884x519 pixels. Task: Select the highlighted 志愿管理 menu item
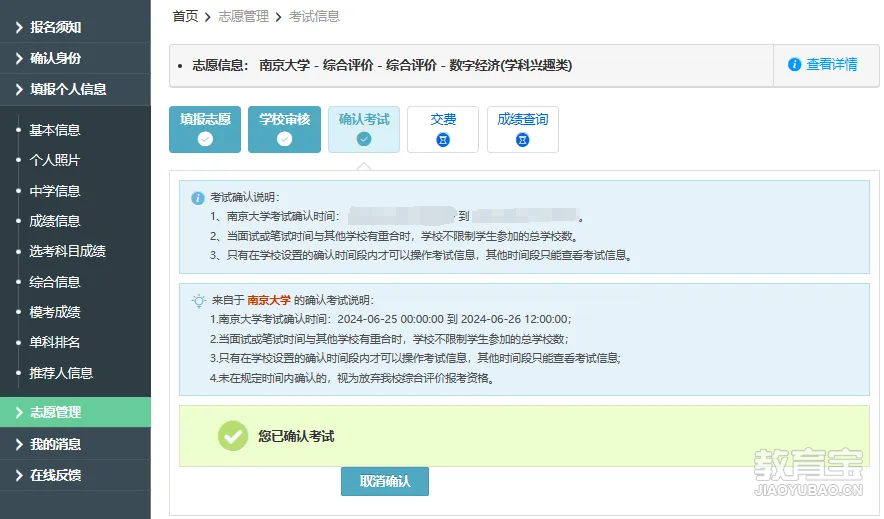coord(75,412)
